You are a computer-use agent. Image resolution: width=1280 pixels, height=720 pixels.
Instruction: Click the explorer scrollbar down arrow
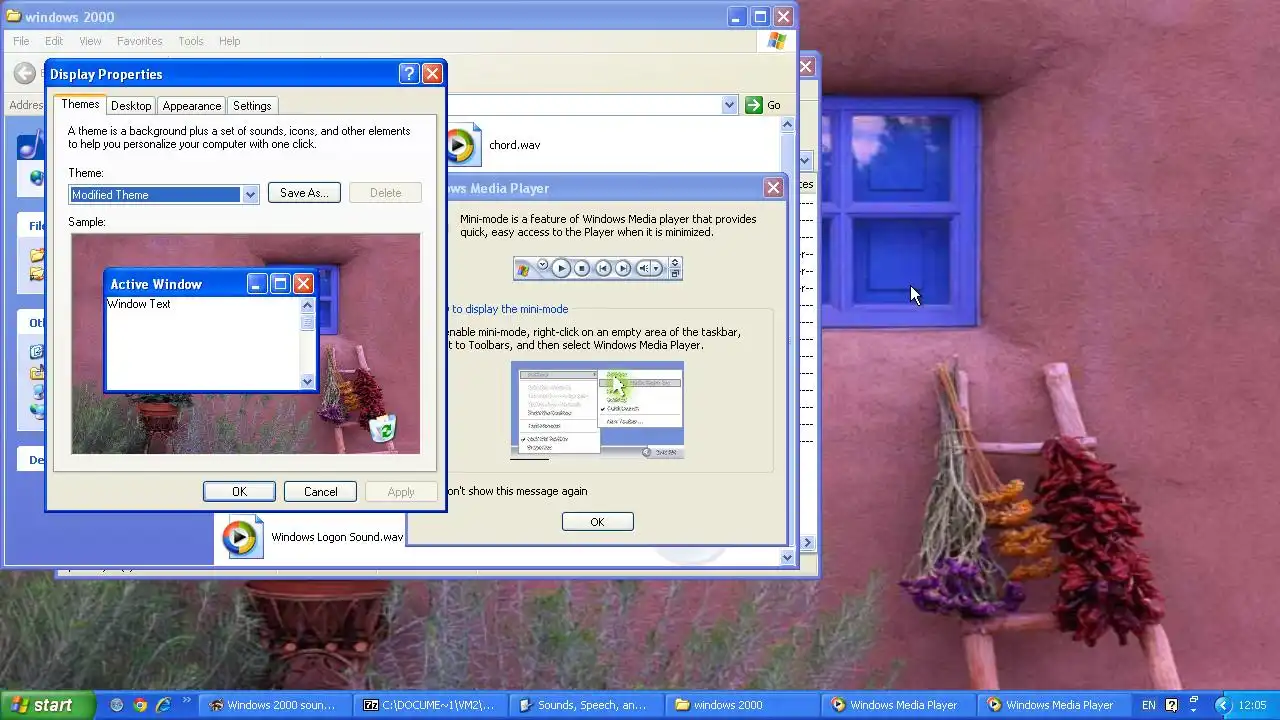click(787, 558)
